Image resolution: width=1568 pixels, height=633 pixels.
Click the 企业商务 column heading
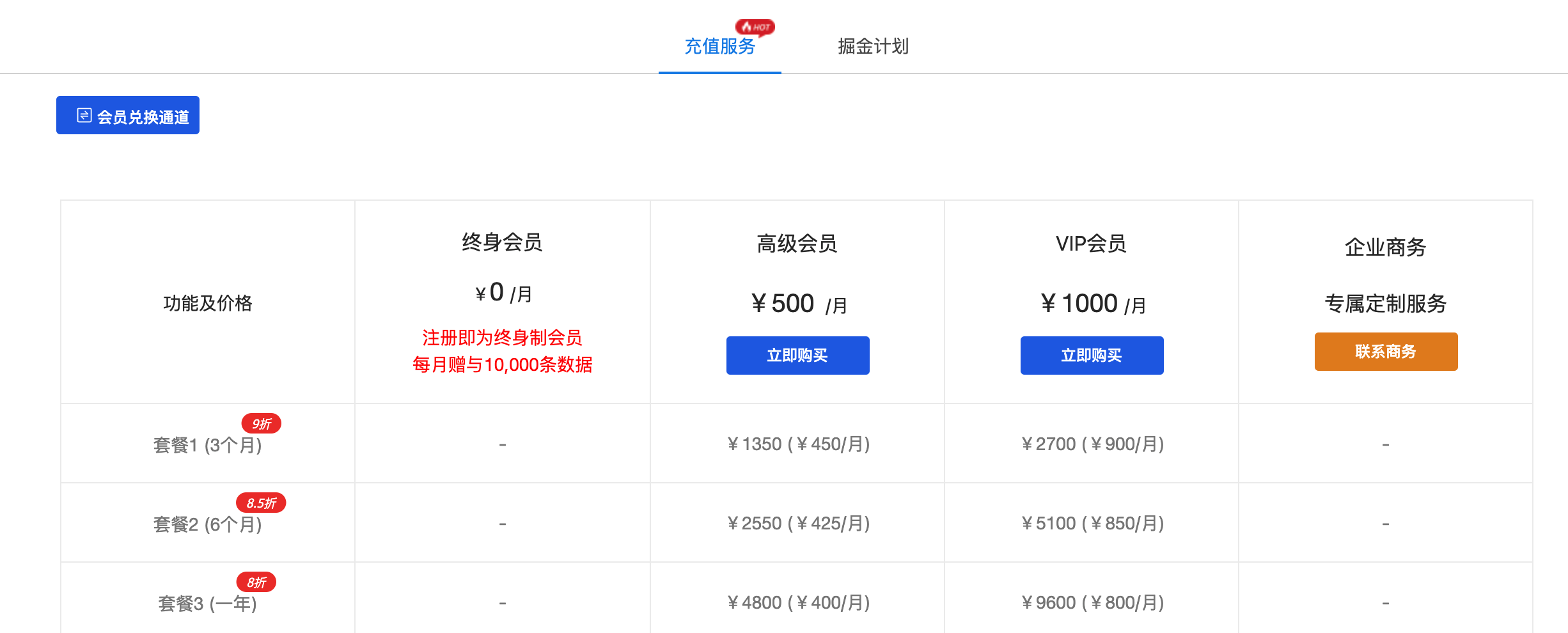click(x=1386, y=247)
